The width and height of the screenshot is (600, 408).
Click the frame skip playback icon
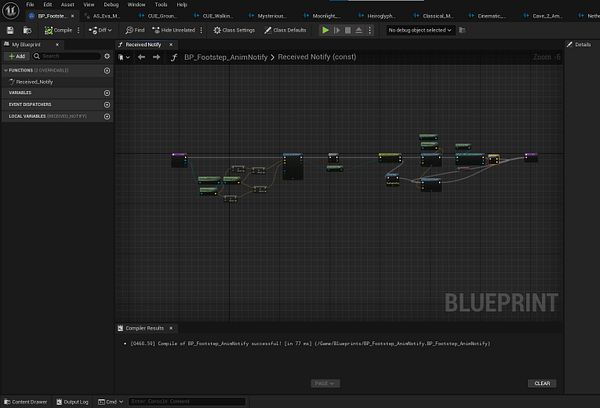(337, 30)
